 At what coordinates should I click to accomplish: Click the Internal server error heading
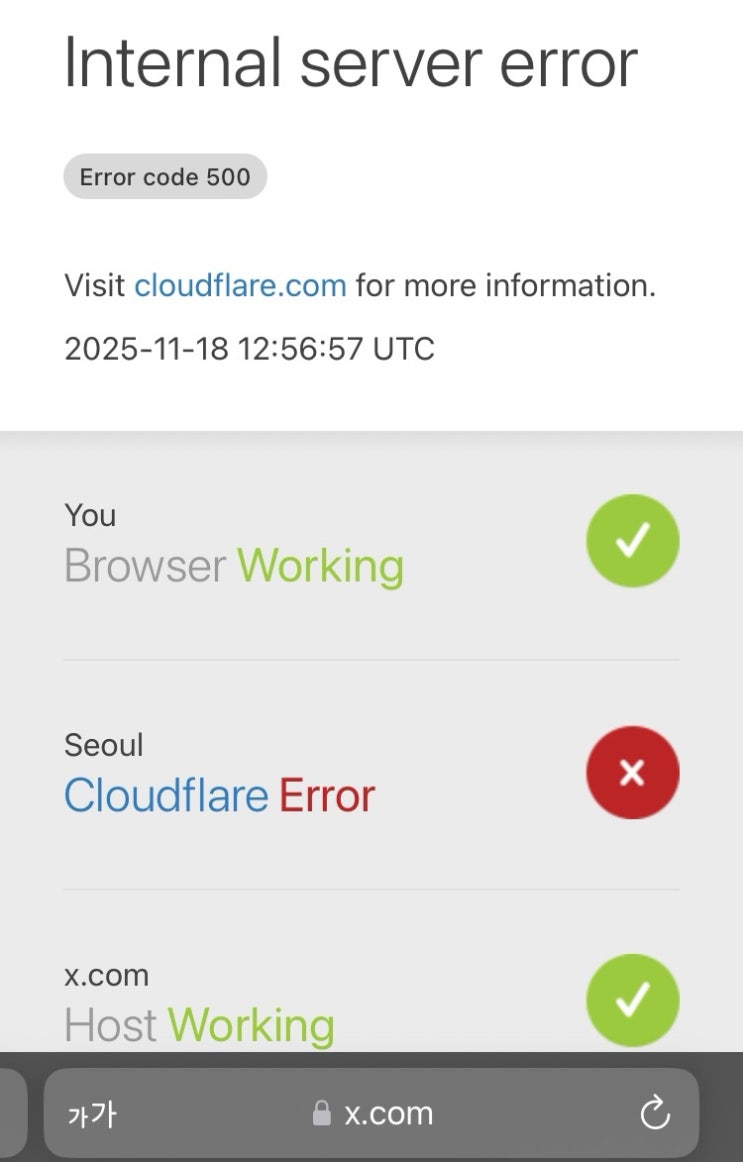(351, 64)
